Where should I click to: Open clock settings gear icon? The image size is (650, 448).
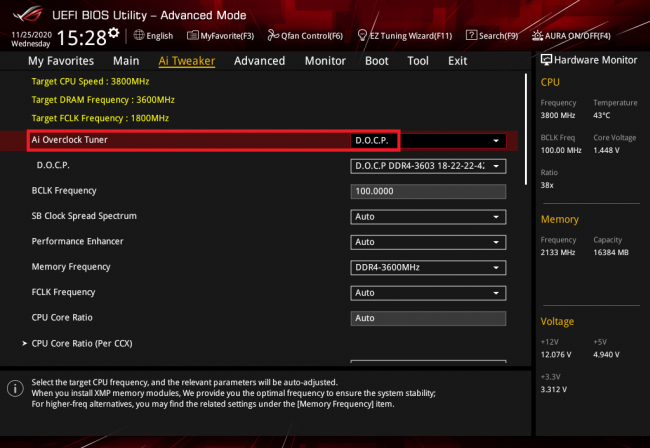click(x=114, y=32)
